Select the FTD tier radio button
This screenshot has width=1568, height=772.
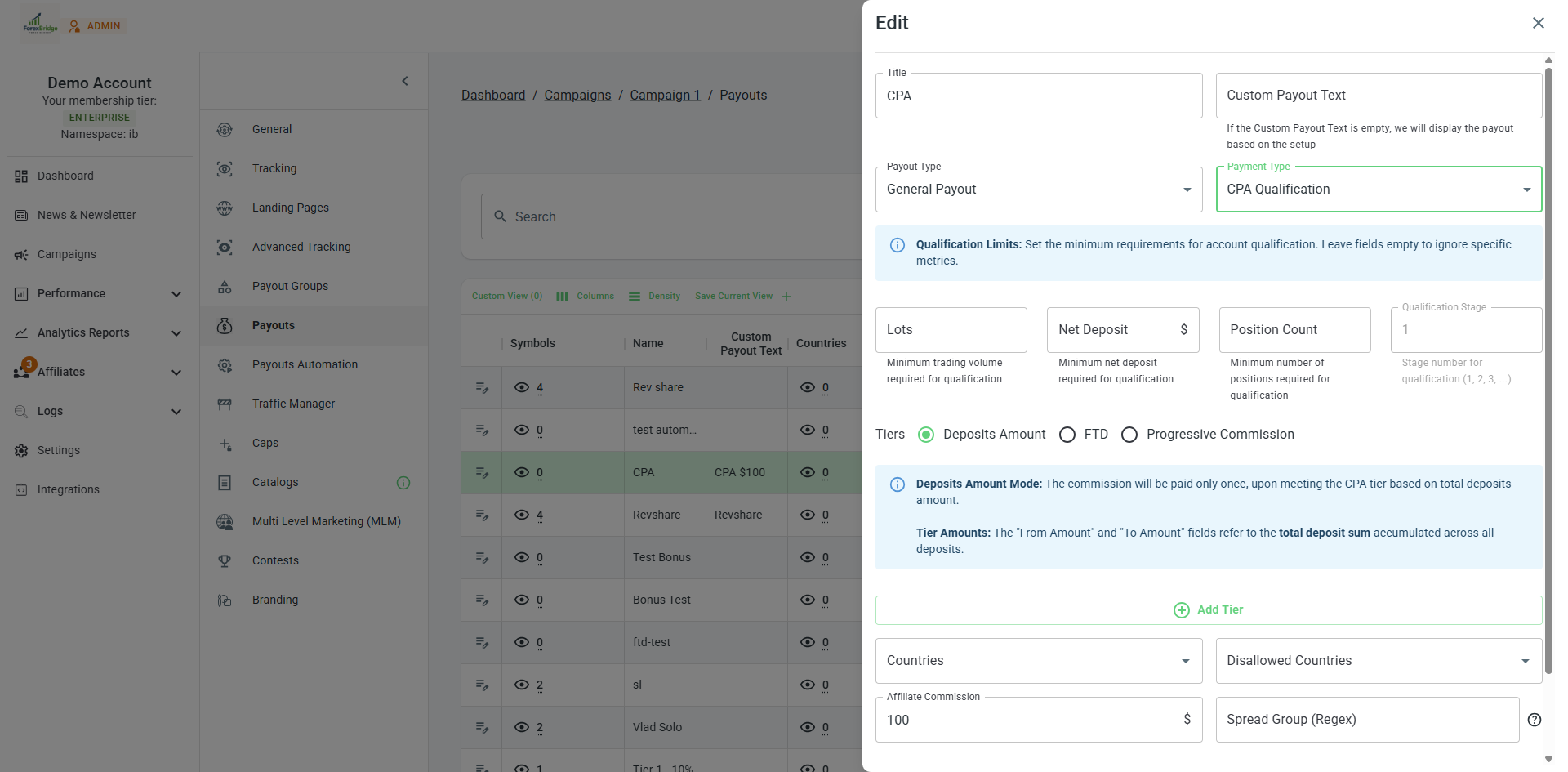pos(1067,435)
